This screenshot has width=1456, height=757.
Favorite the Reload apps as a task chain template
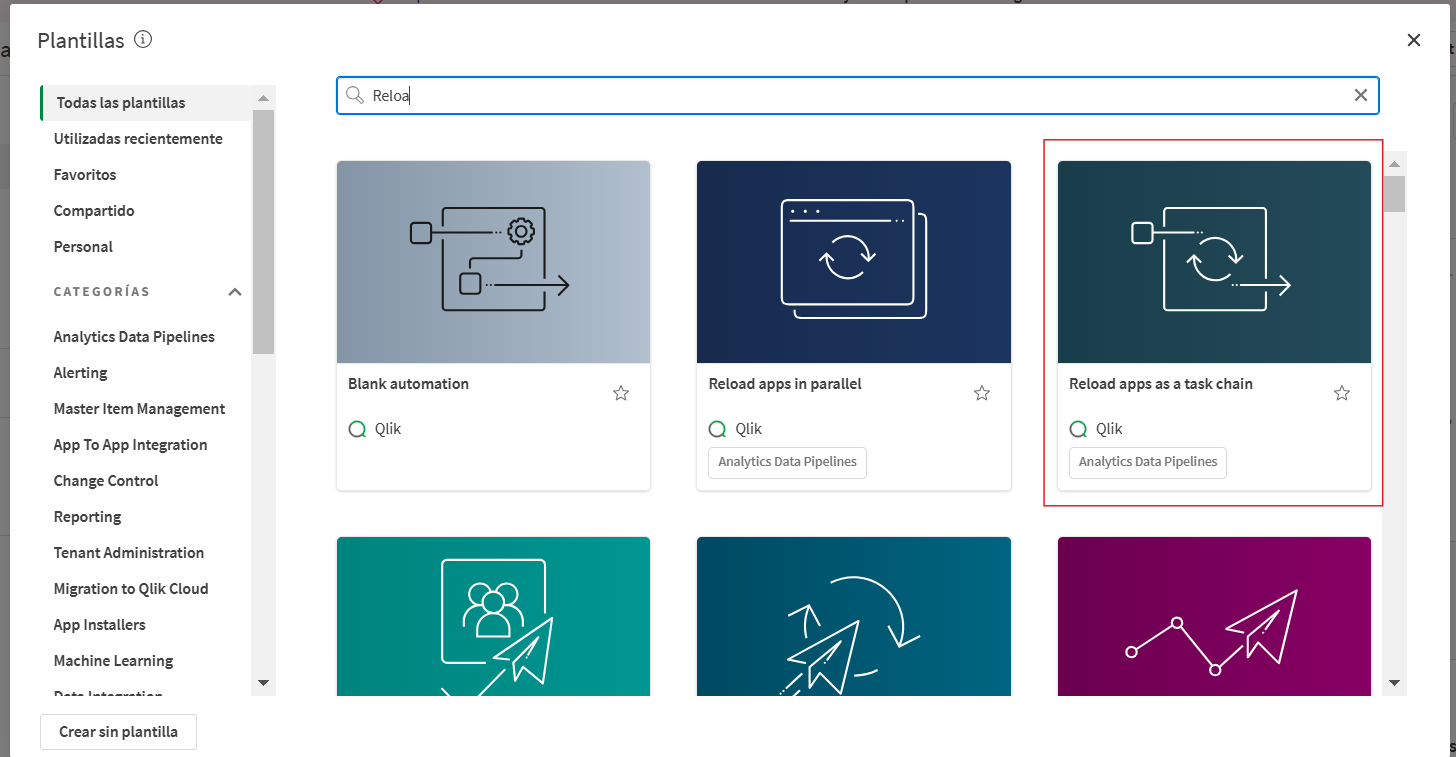tap(1341, 393)
